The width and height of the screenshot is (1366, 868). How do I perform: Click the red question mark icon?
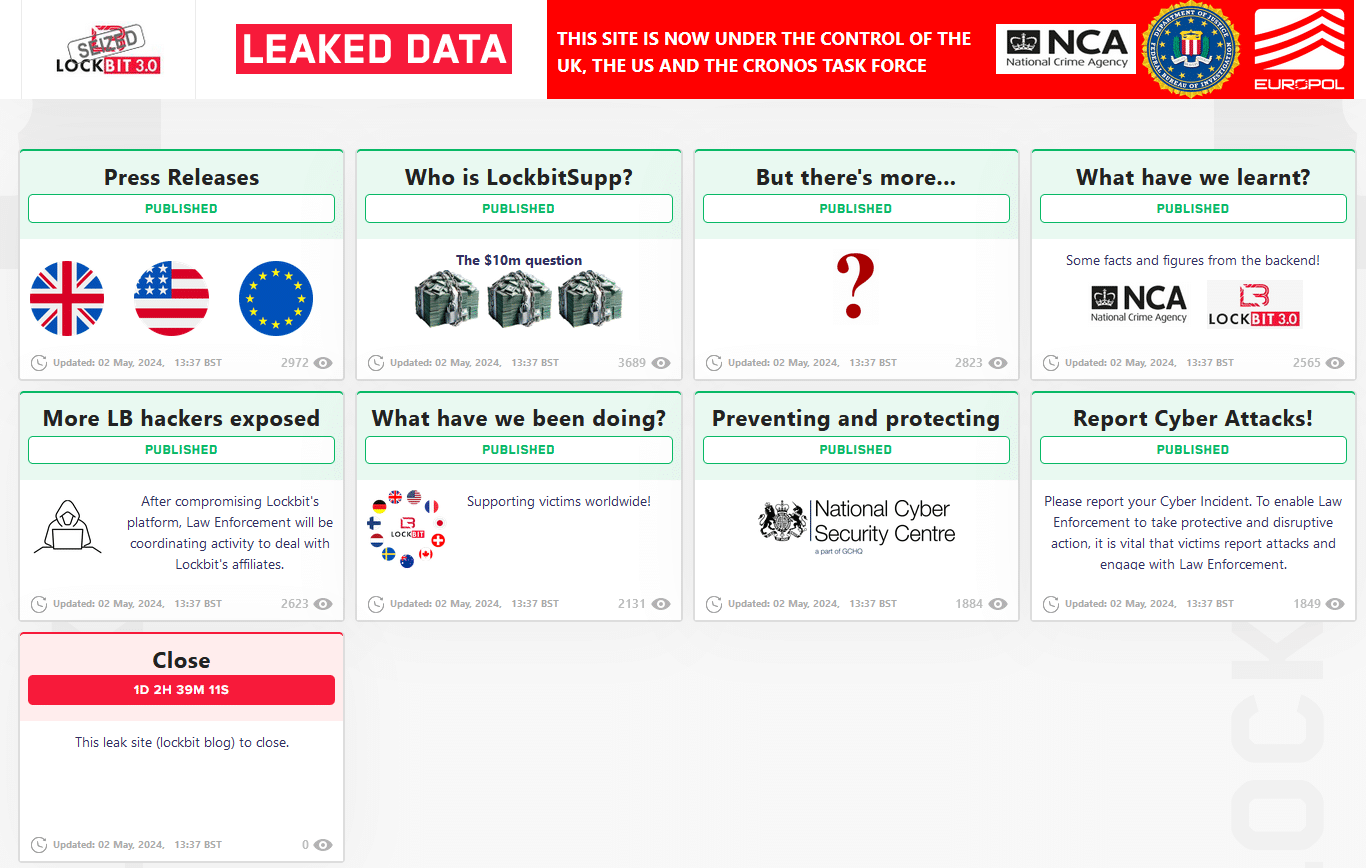point(855,286)
